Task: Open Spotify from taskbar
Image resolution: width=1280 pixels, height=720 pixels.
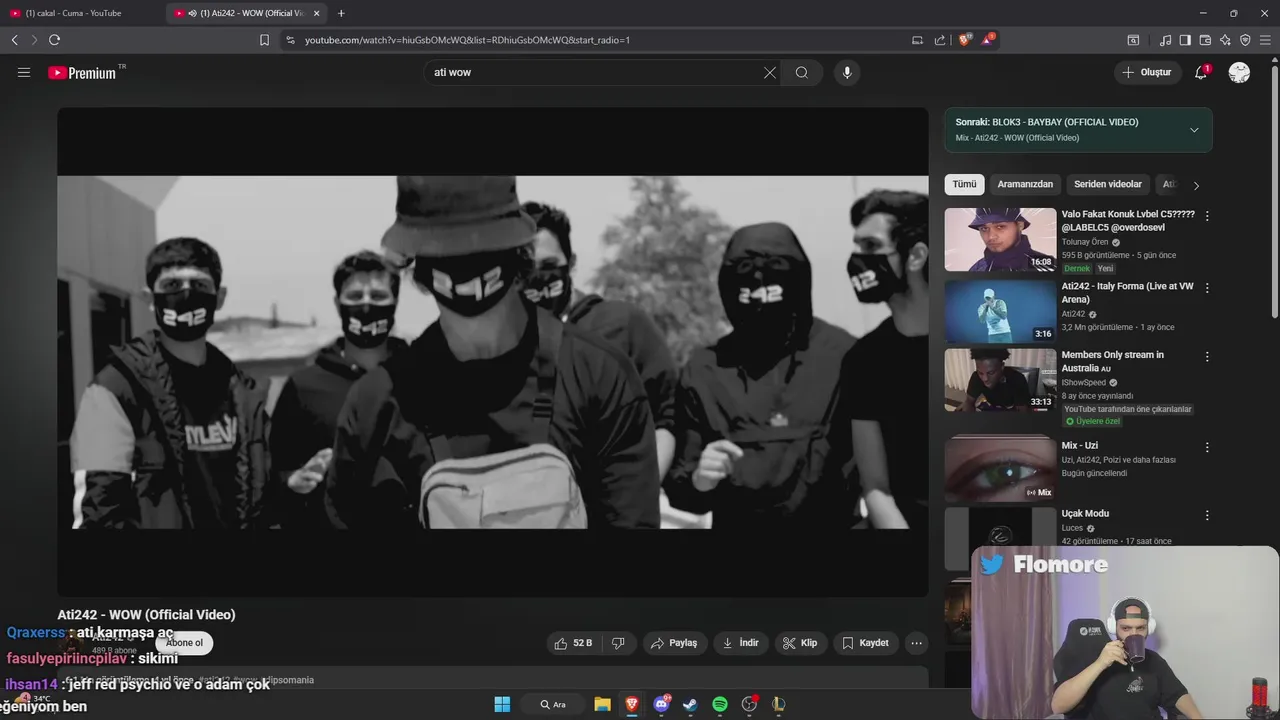Action: coord(720,704)
